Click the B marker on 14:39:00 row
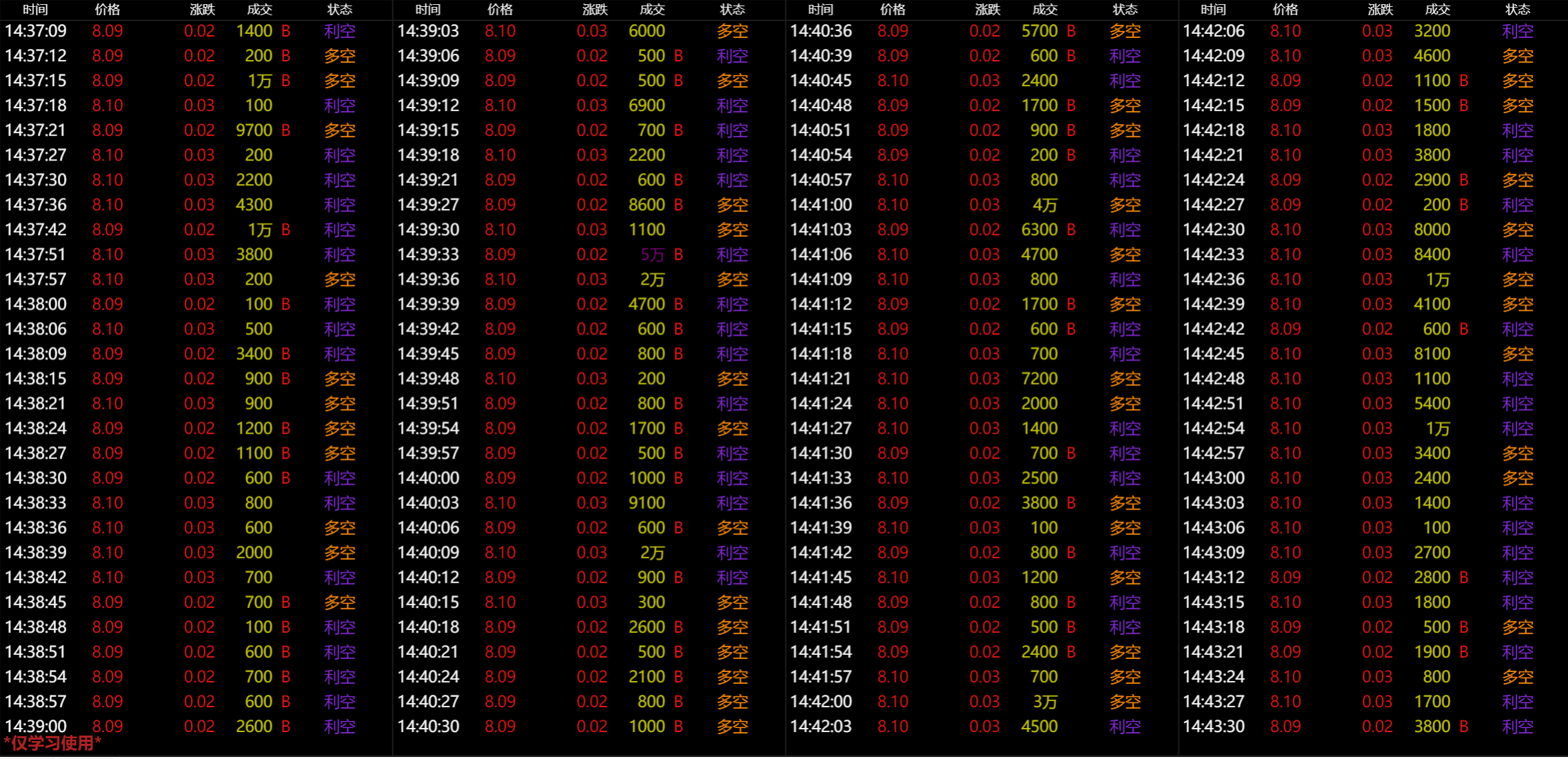 [285, 726]
